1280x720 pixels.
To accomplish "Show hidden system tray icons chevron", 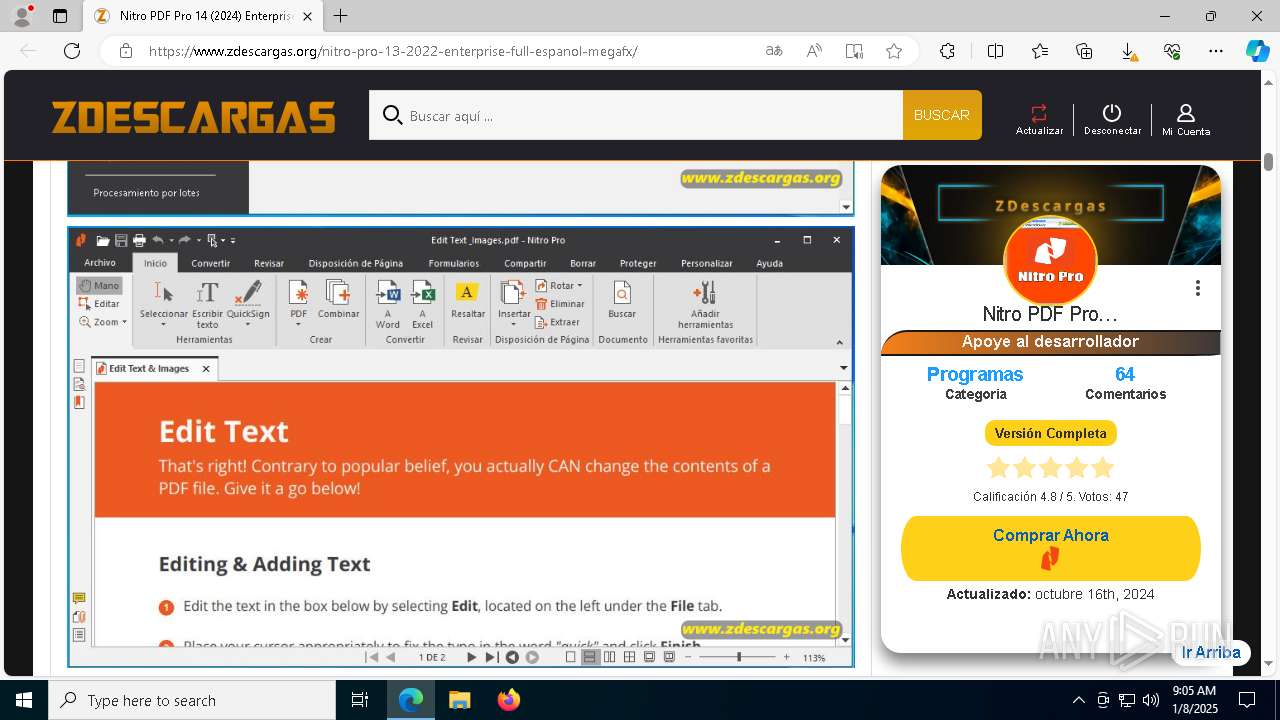I will coord(1078,700).
